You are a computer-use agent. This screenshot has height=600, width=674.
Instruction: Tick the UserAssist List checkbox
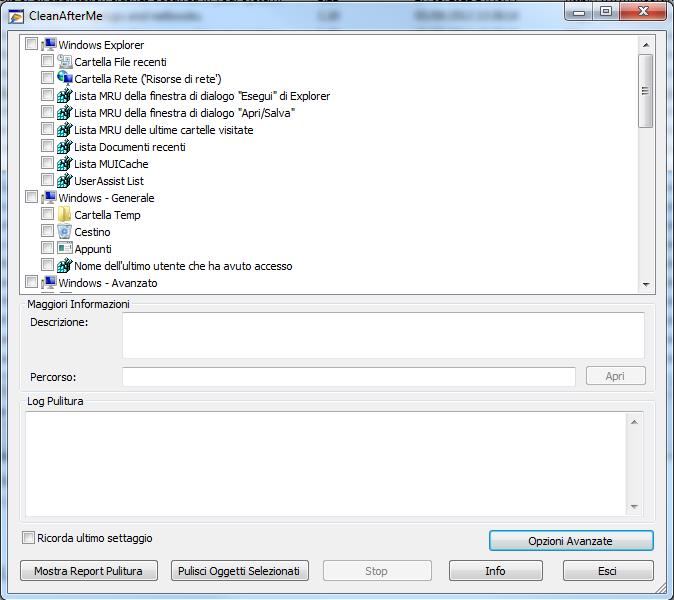(47, 180)
